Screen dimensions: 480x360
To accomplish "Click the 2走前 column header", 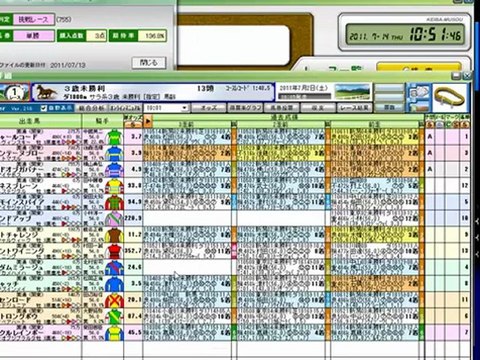I will (282, 125).
